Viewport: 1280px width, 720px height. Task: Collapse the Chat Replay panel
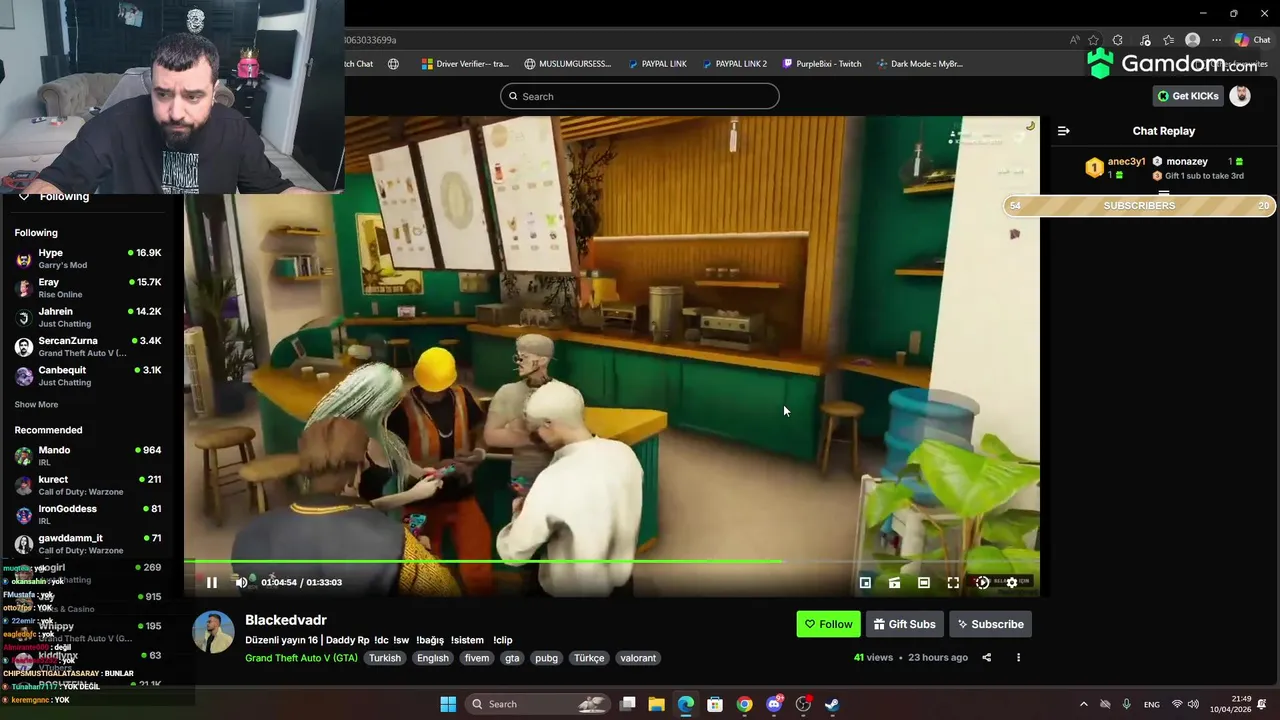tap(1063, 131)
